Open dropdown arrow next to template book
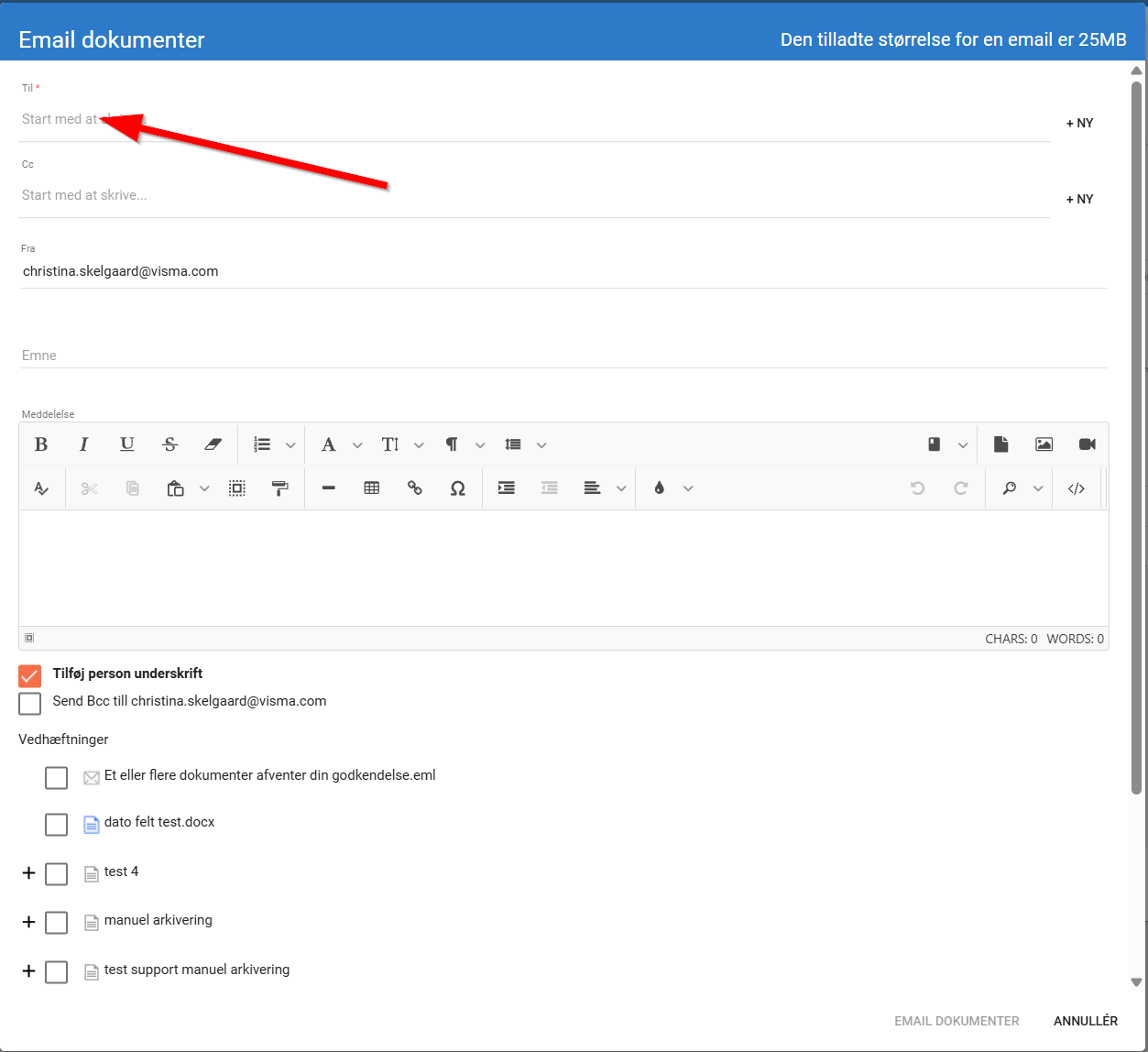Screen dimensions: 1148x1052 point(963,445)
